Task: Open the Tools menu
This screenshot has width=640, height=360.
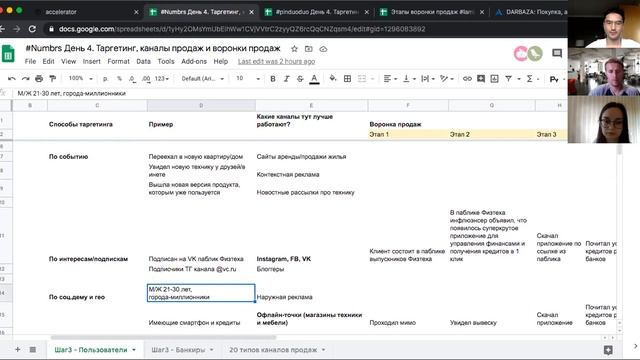Action: pyautogui.click(x=166, y=61)
